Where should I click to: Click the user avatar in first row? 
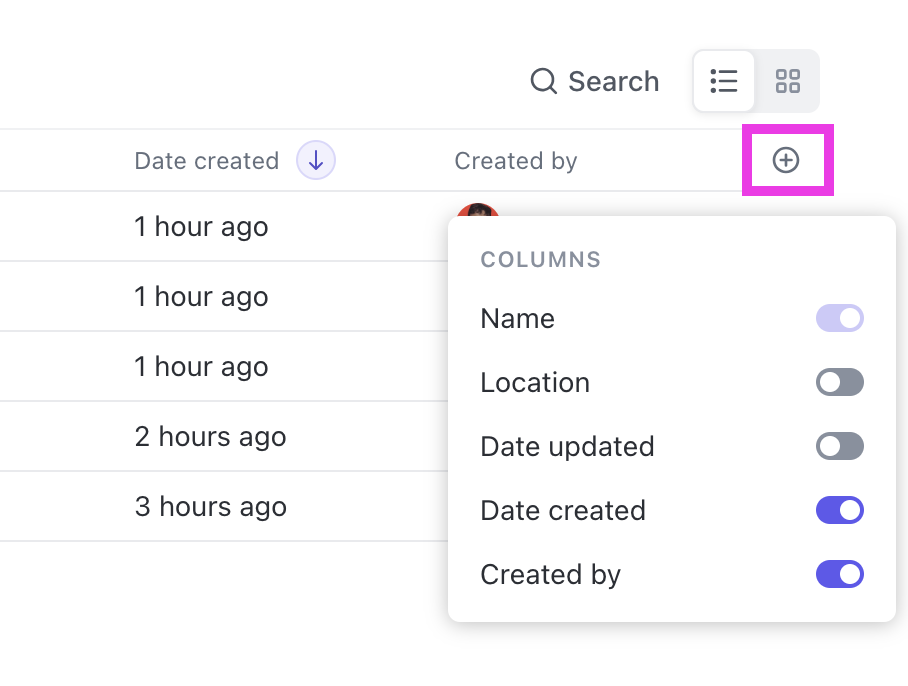point(477,212)
